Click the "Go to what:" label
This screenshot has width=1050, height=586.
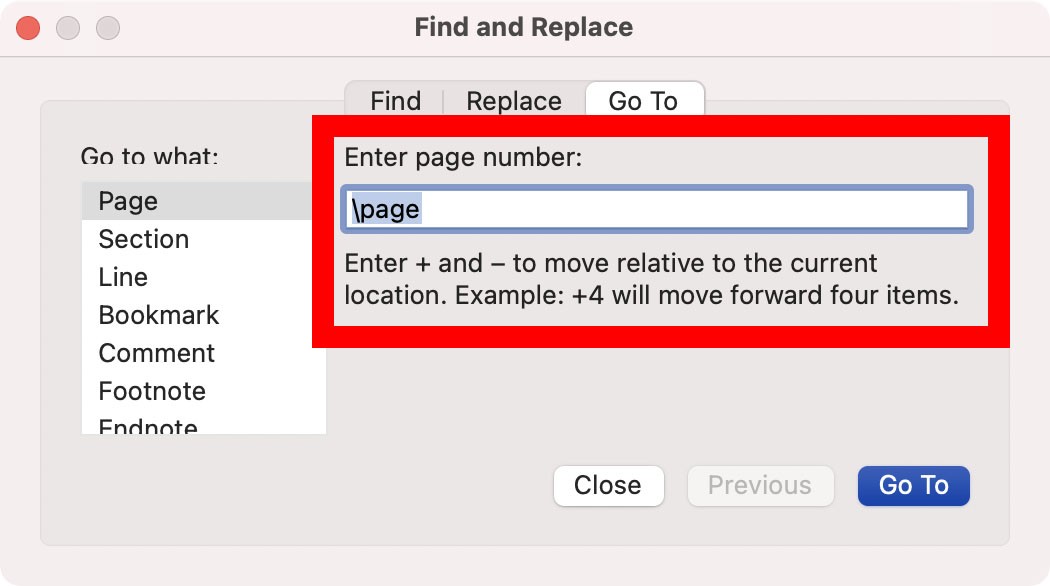[150, 157]
